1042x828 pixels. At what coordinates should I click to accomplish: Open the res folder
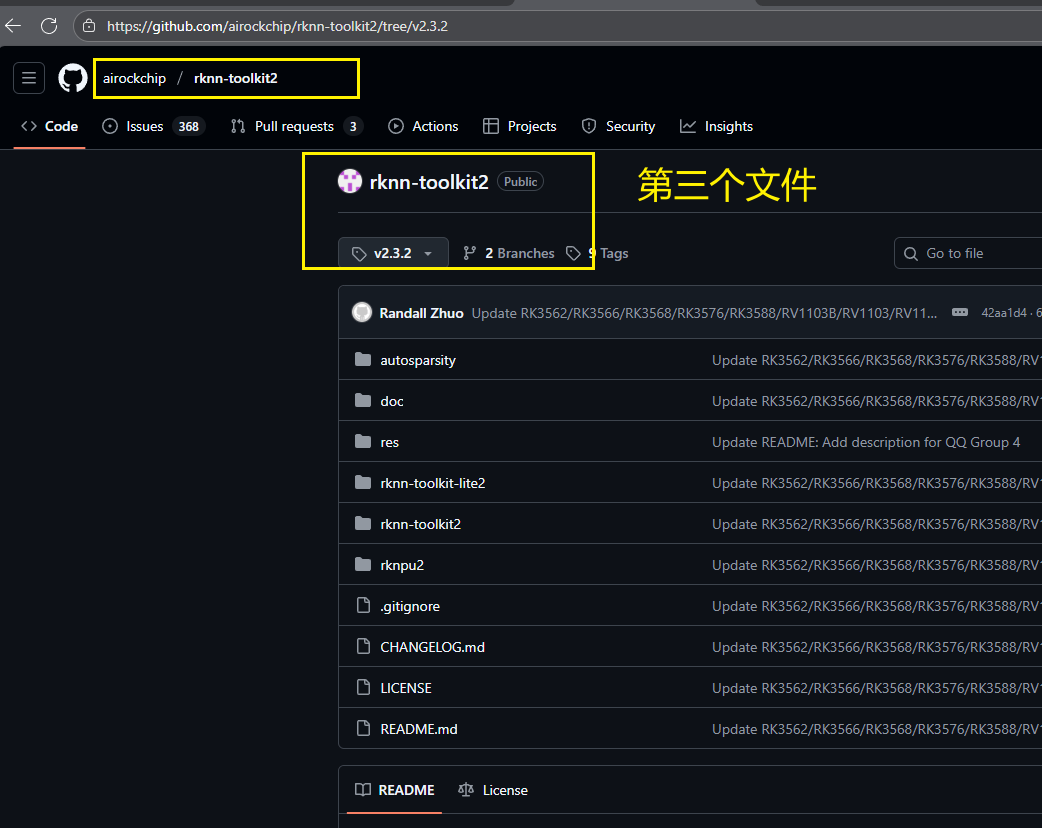point(389,443)
